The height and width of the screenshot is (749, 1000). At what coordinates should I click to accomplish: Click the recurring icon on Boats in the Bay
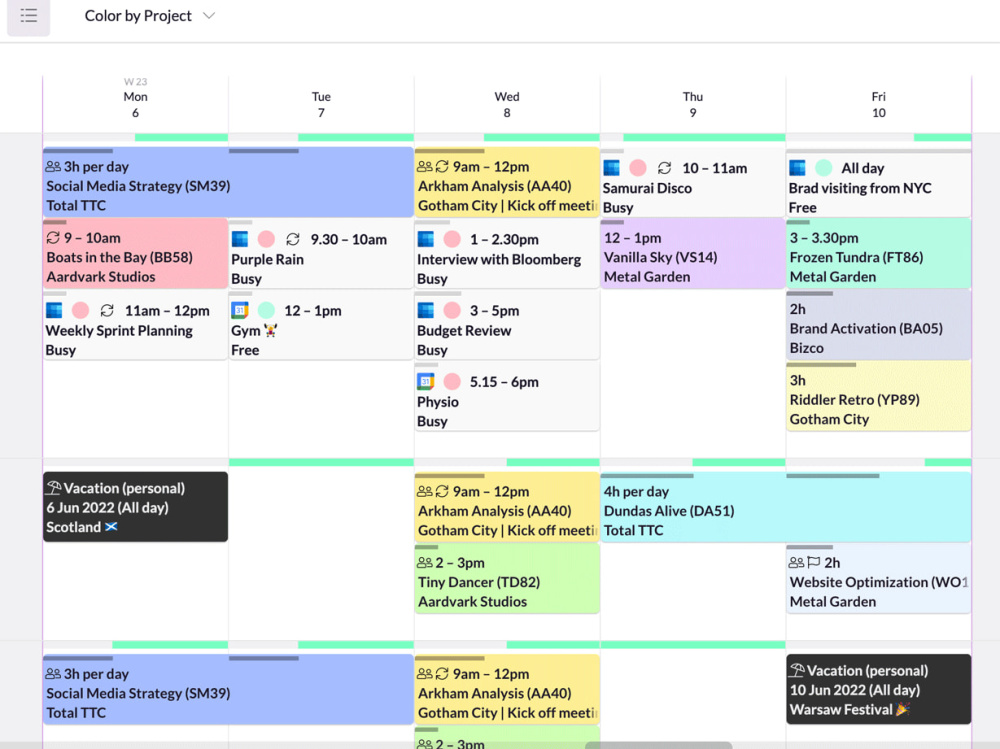(53, 238)
